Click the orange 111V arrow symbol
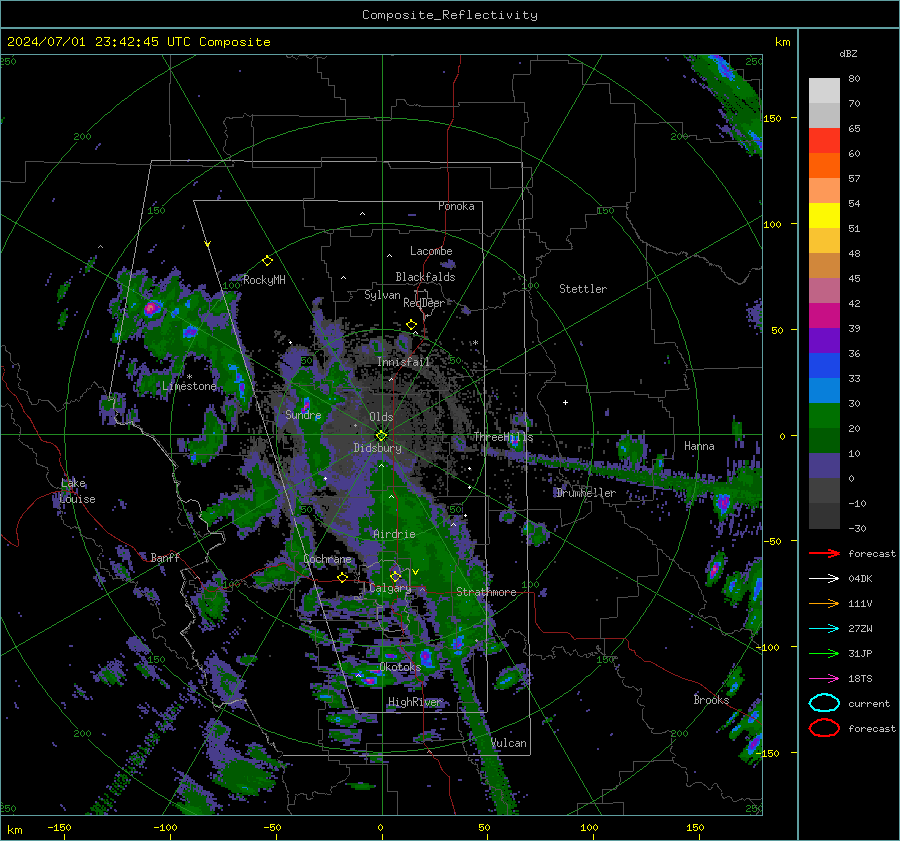 tap(824, 603)
